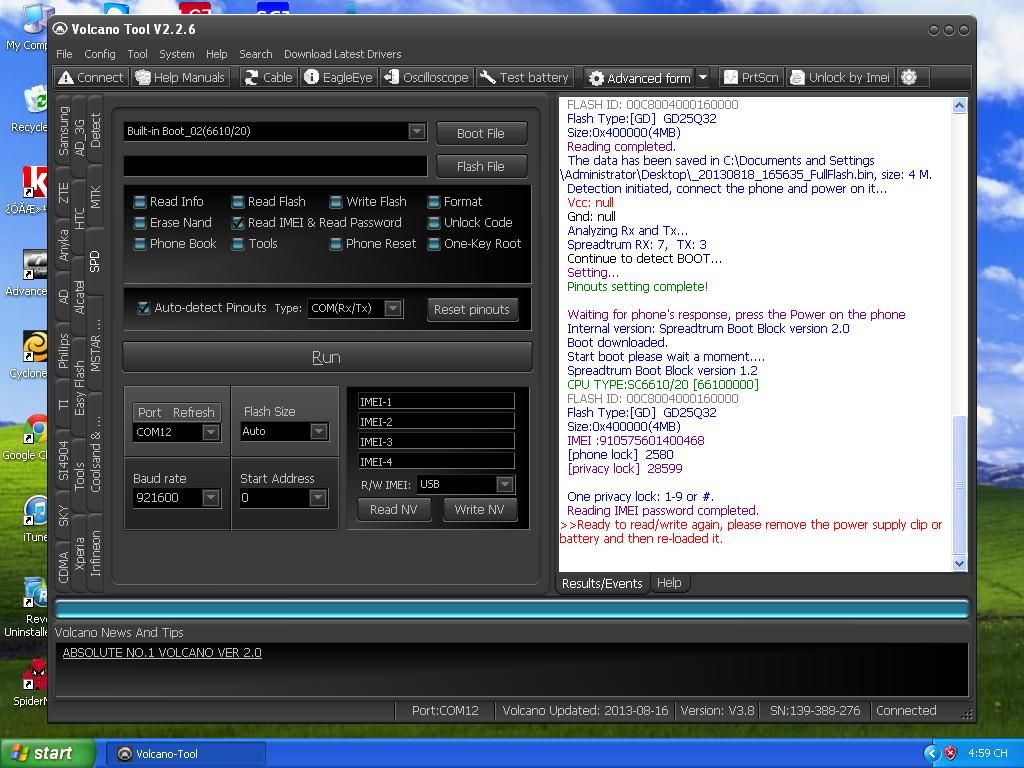Uncheck Read IMEI & Read Password
1024x768 pixels.
pyautogui.click(x=238, y=223)
